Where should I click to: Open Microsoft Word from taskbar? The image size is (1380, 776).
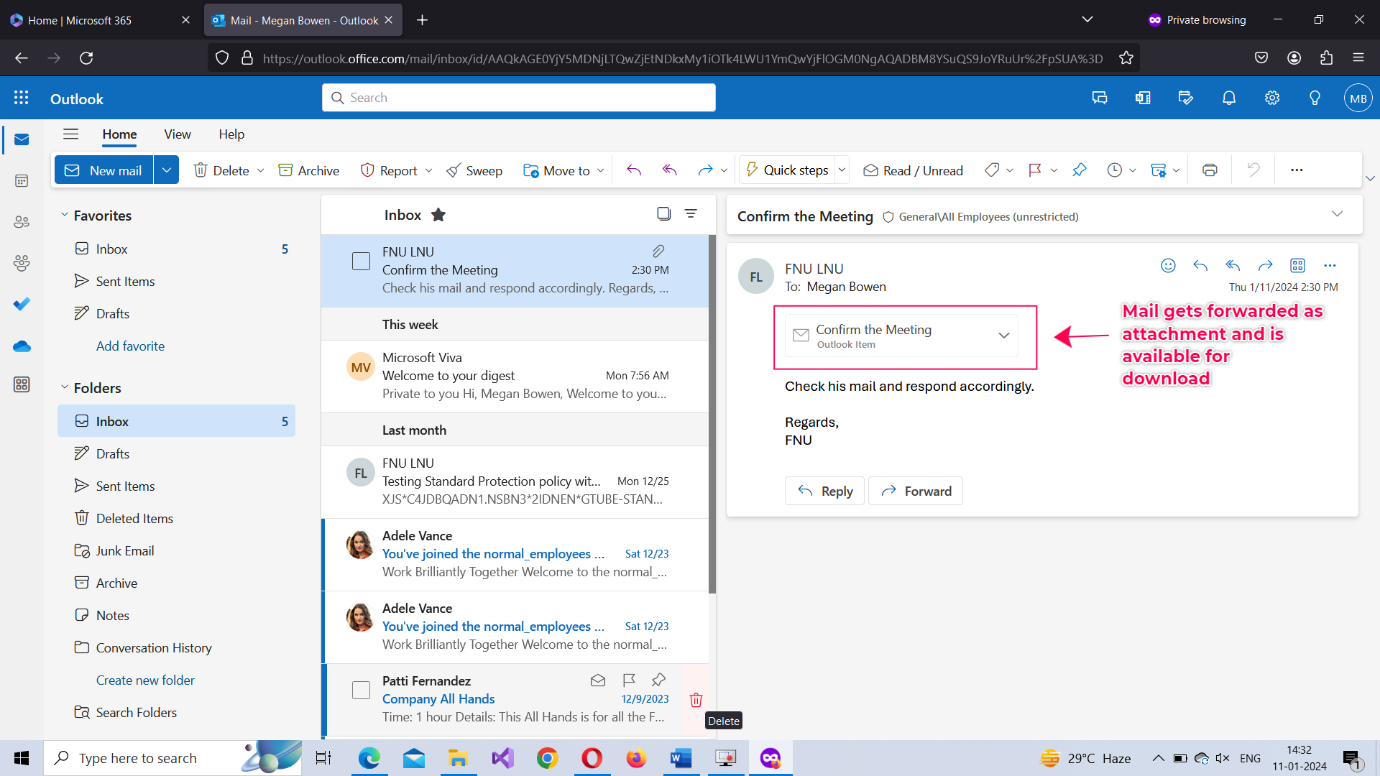(x=681, y=758)
